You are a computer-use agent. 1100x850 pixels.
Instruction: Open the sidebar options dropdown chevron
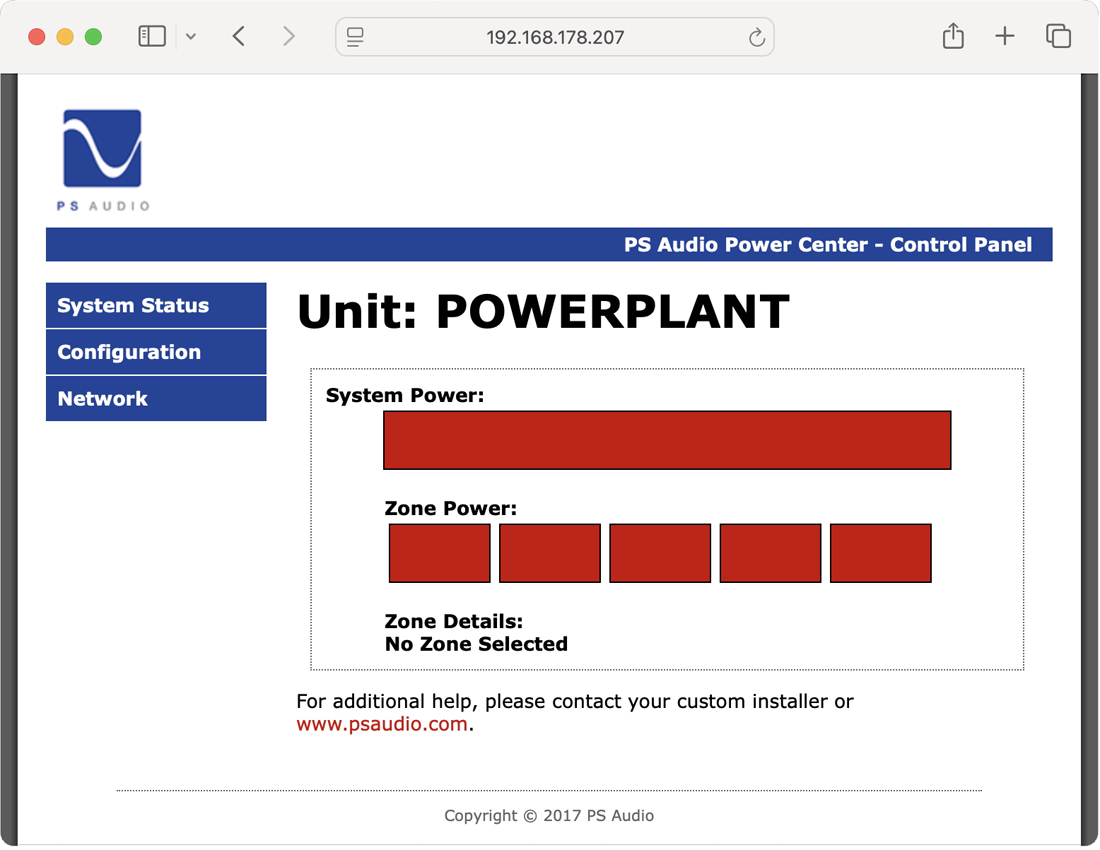[x=191, y=36]
